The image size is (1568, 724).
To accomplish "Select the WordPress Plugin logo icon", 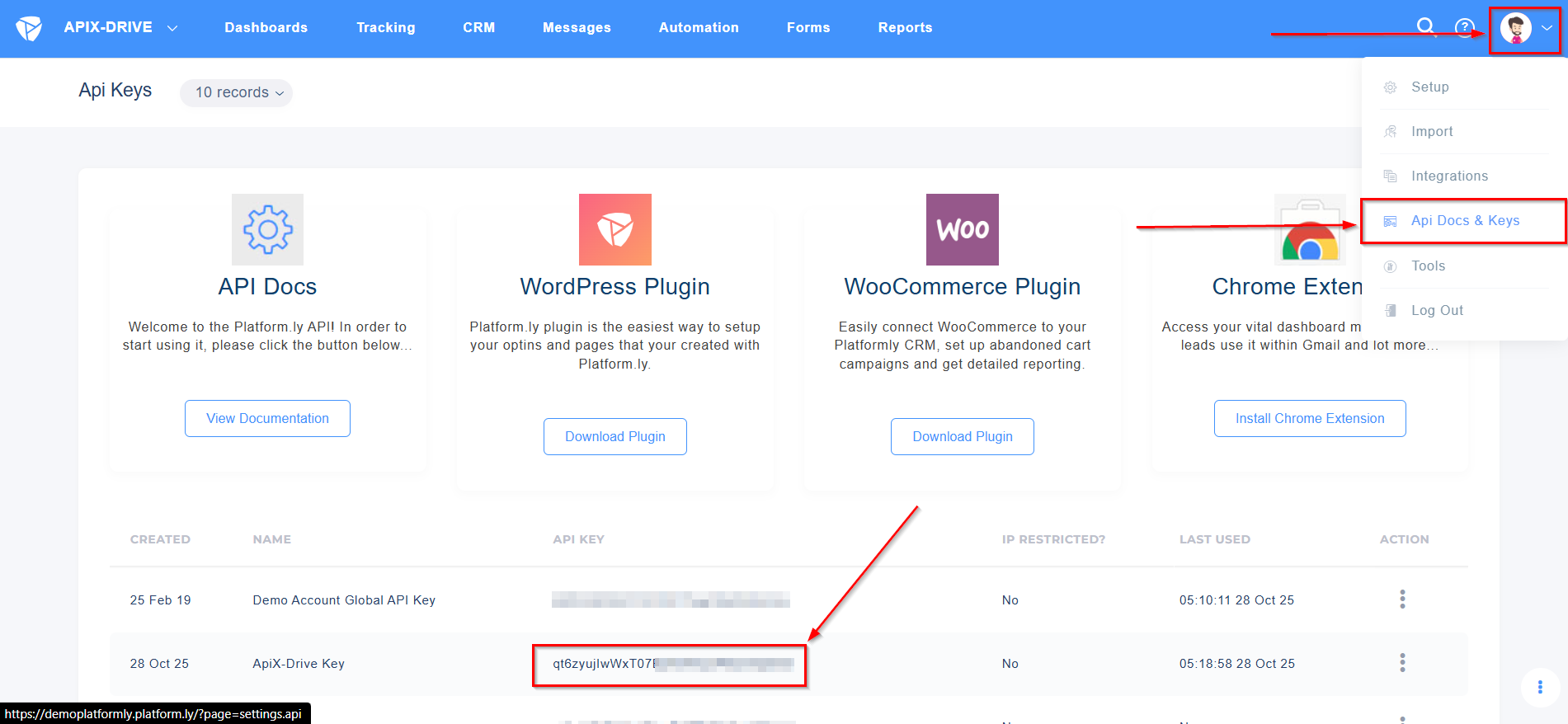I will (x=614, y=229).
